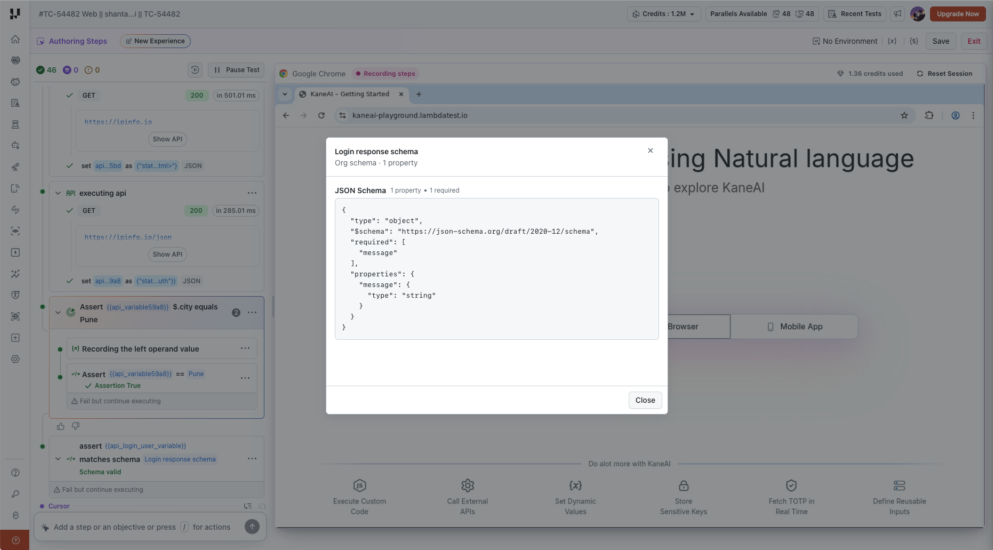Submit step with the send arrow button
This screenshot has width=993, height=550.
(252, 527)
